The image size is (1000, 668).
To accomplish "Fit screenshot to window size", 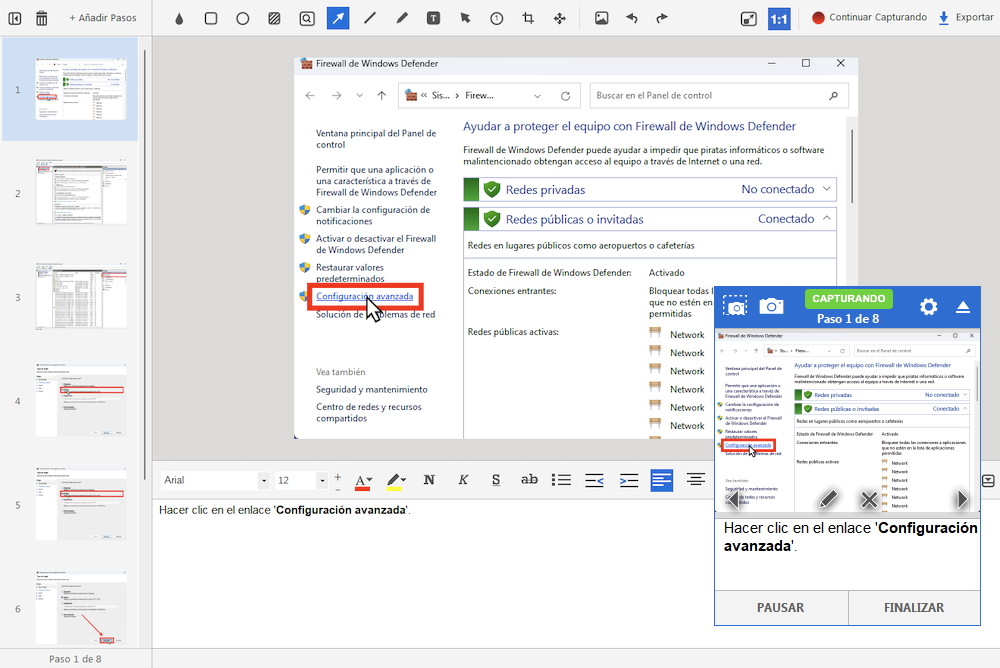I will pos(749,19).
